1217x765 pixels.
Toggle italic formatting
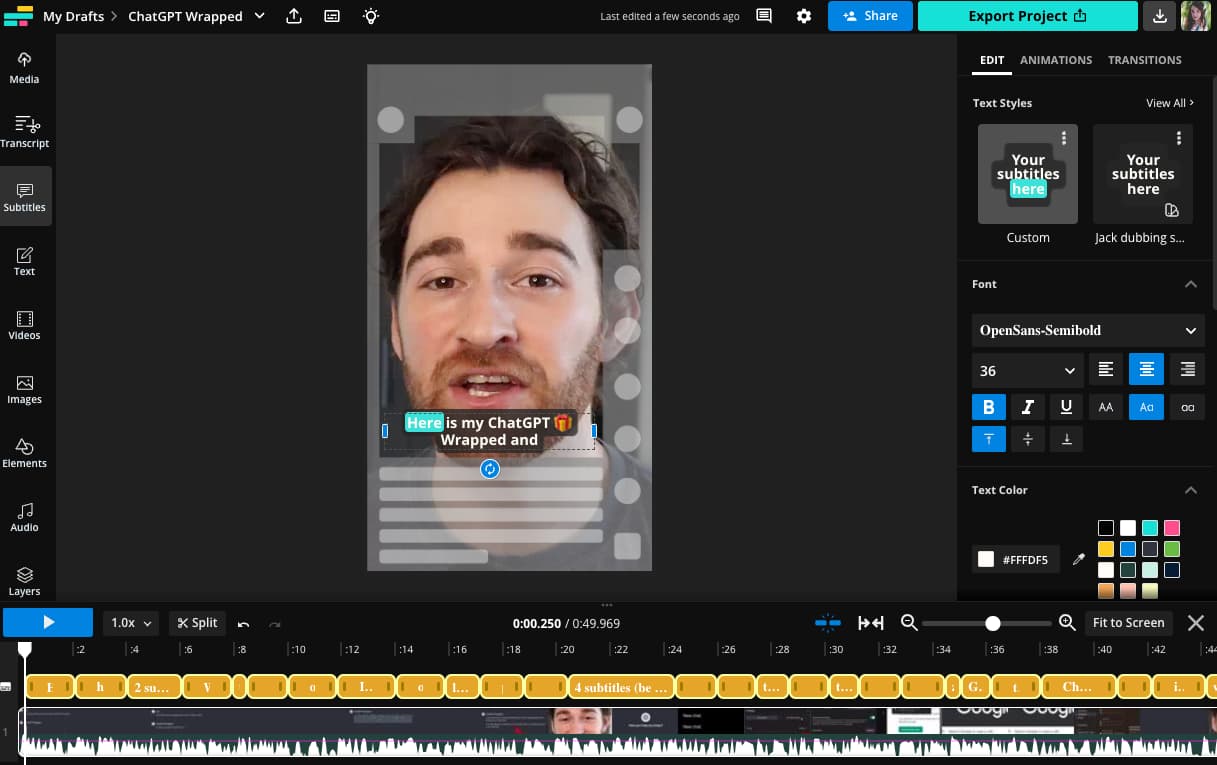(x=1028, y=407)
